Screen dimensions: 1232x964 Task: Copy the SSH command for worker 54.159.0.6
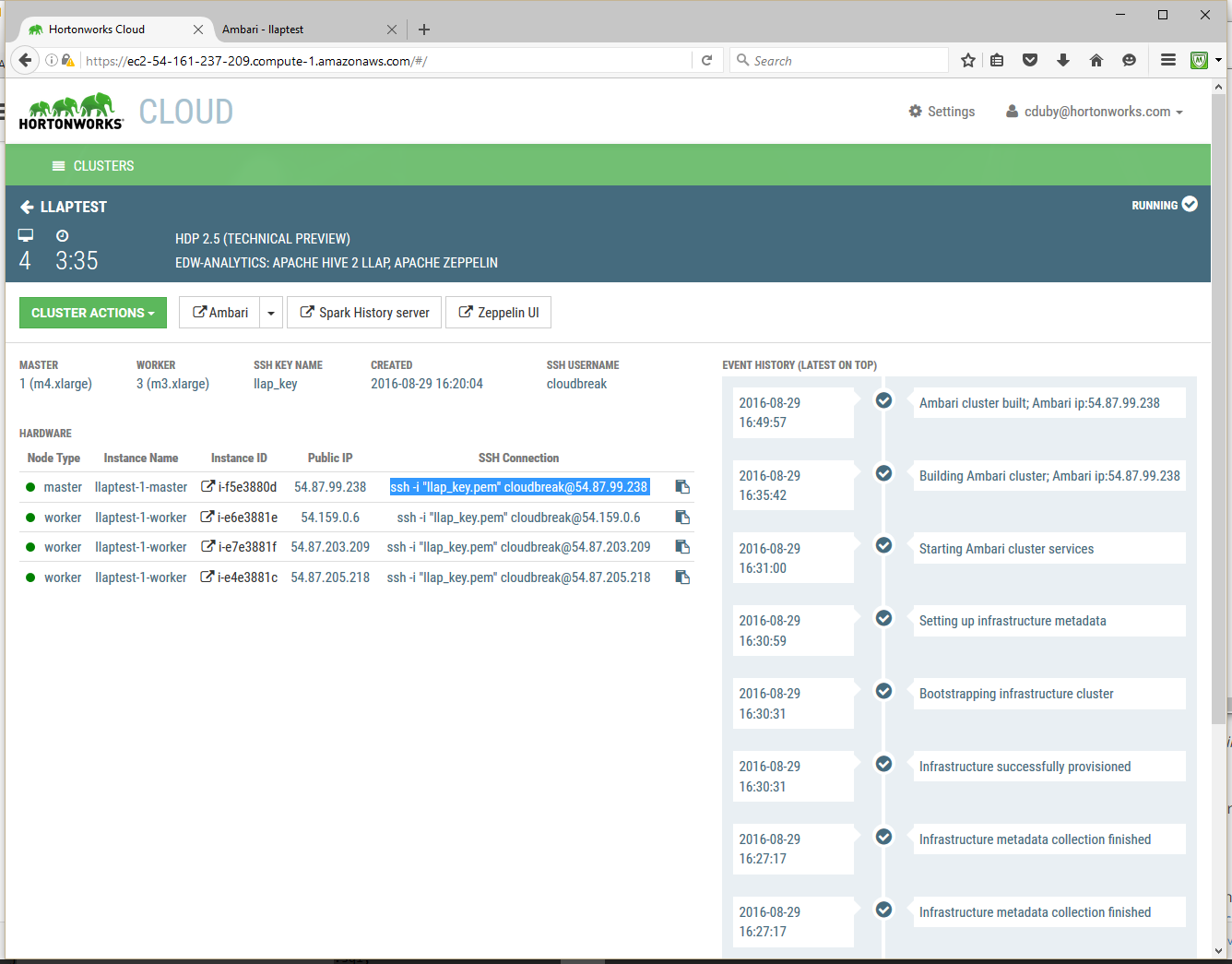tap(682, 517)
